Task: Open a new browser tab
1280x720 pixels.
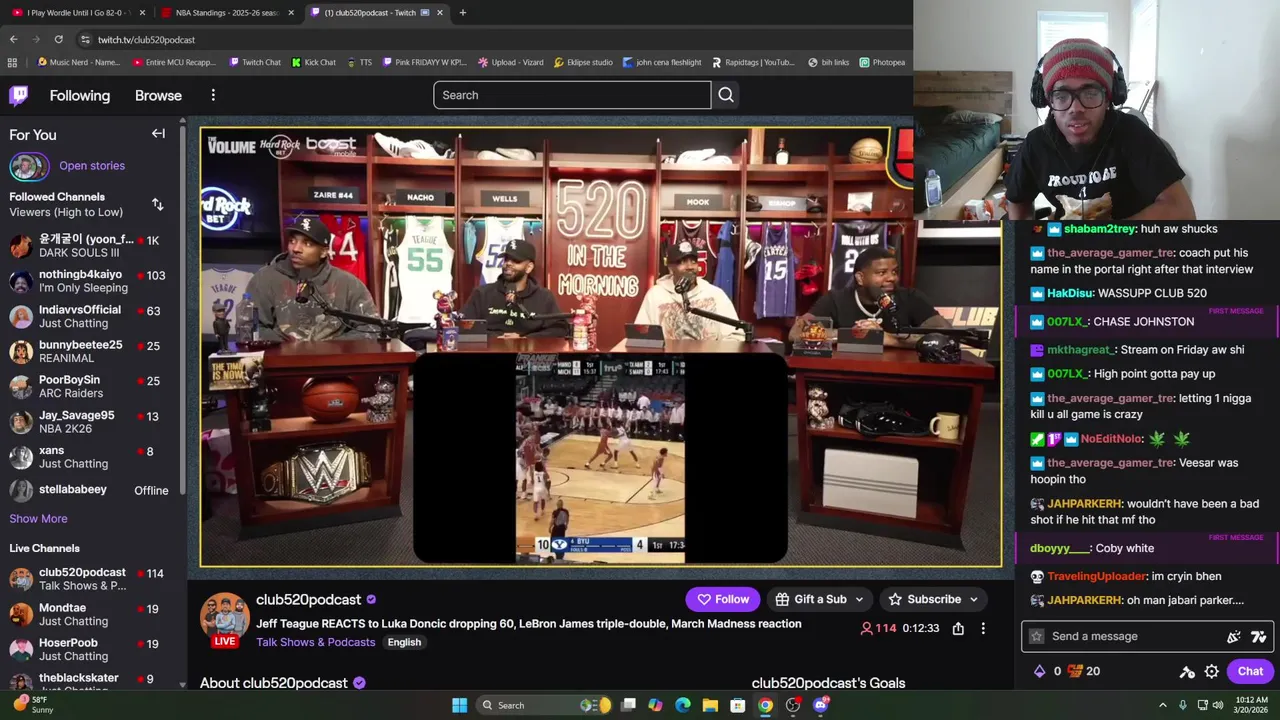Action: tap(462, 13)
